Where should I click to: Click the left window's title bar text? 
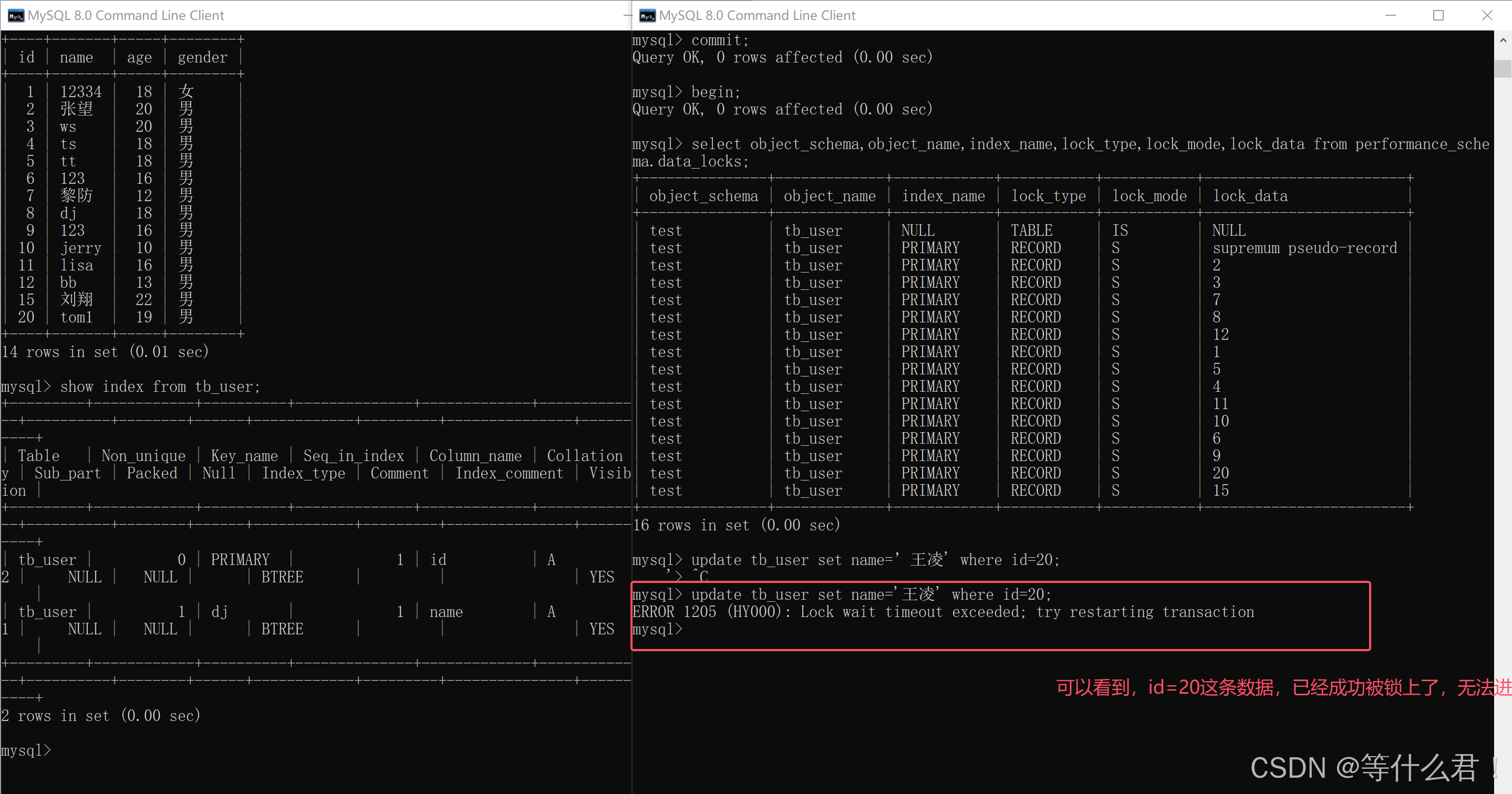(x=126, y=15)
